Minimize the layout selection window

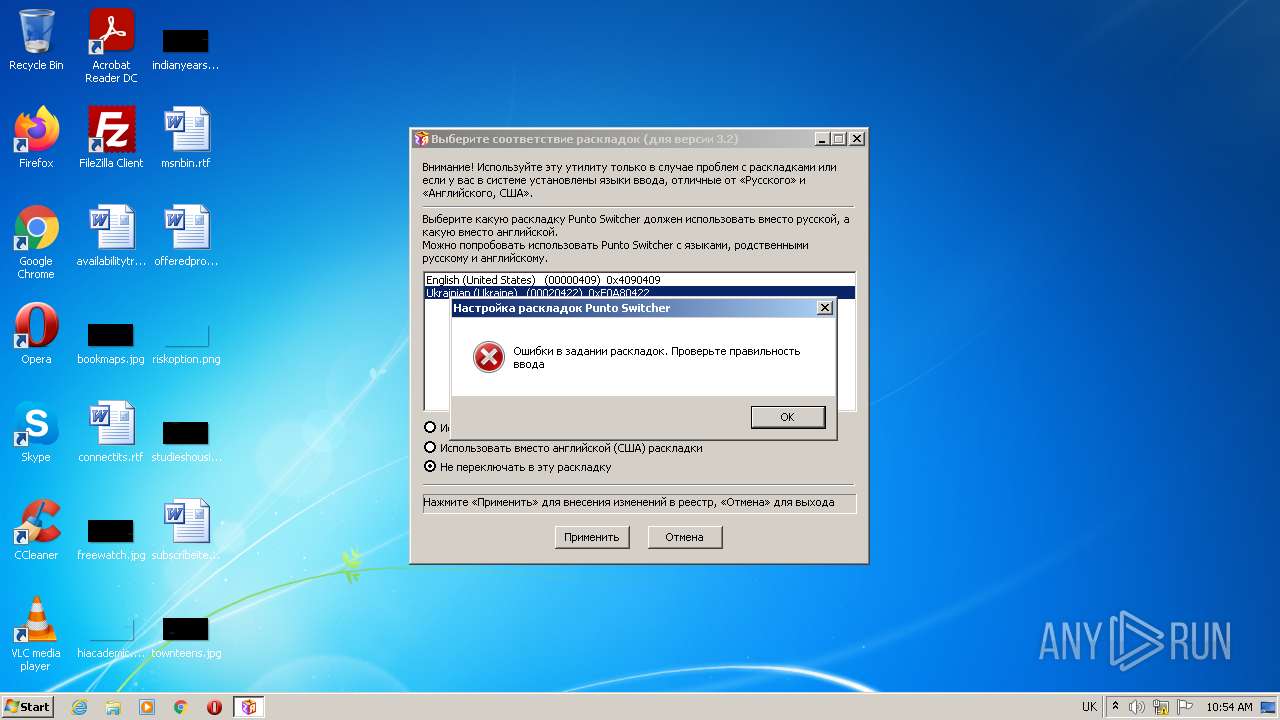pos(822,139)
